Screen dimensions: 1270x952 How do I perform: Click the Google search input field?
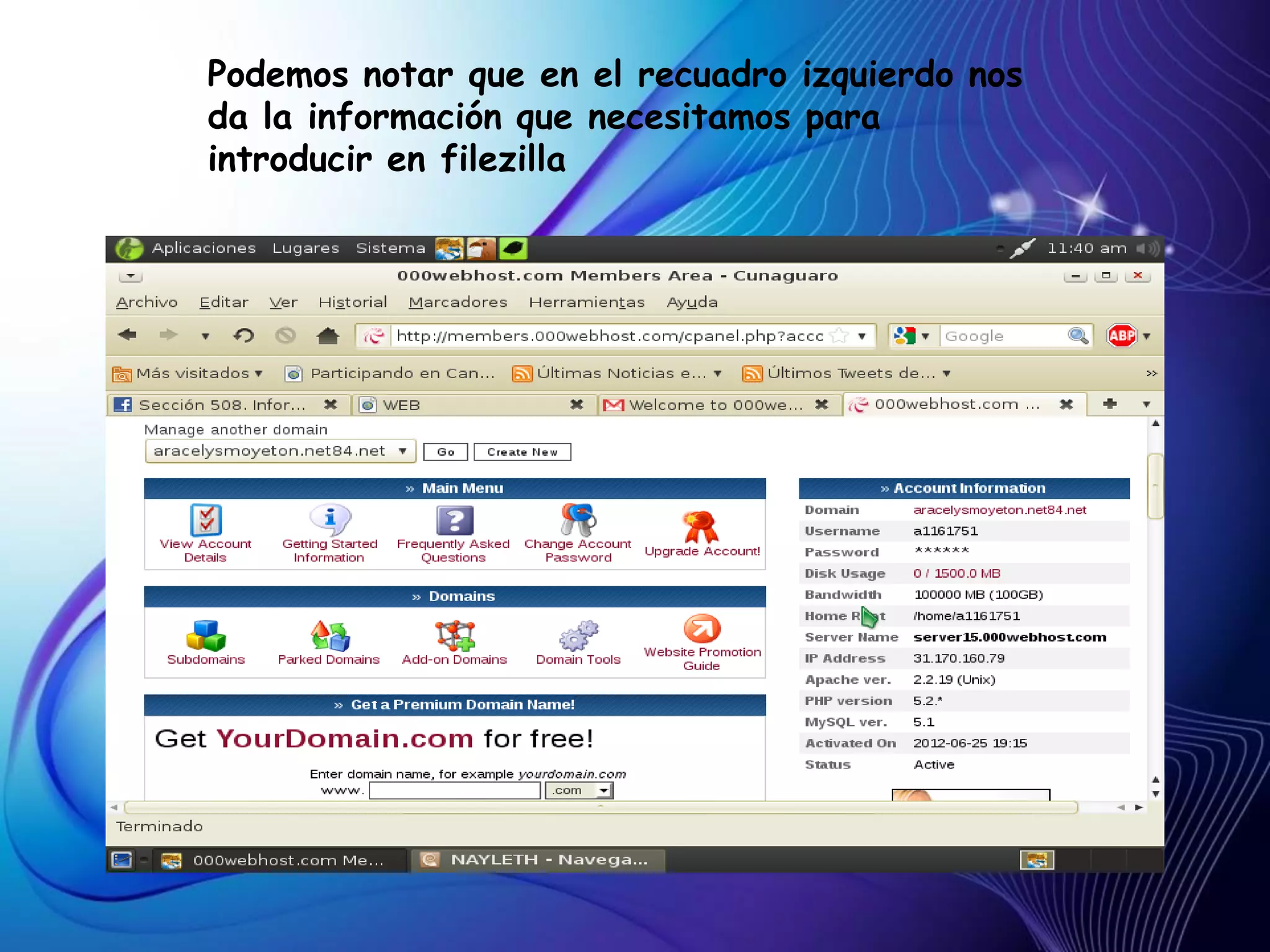point(1003,336)
